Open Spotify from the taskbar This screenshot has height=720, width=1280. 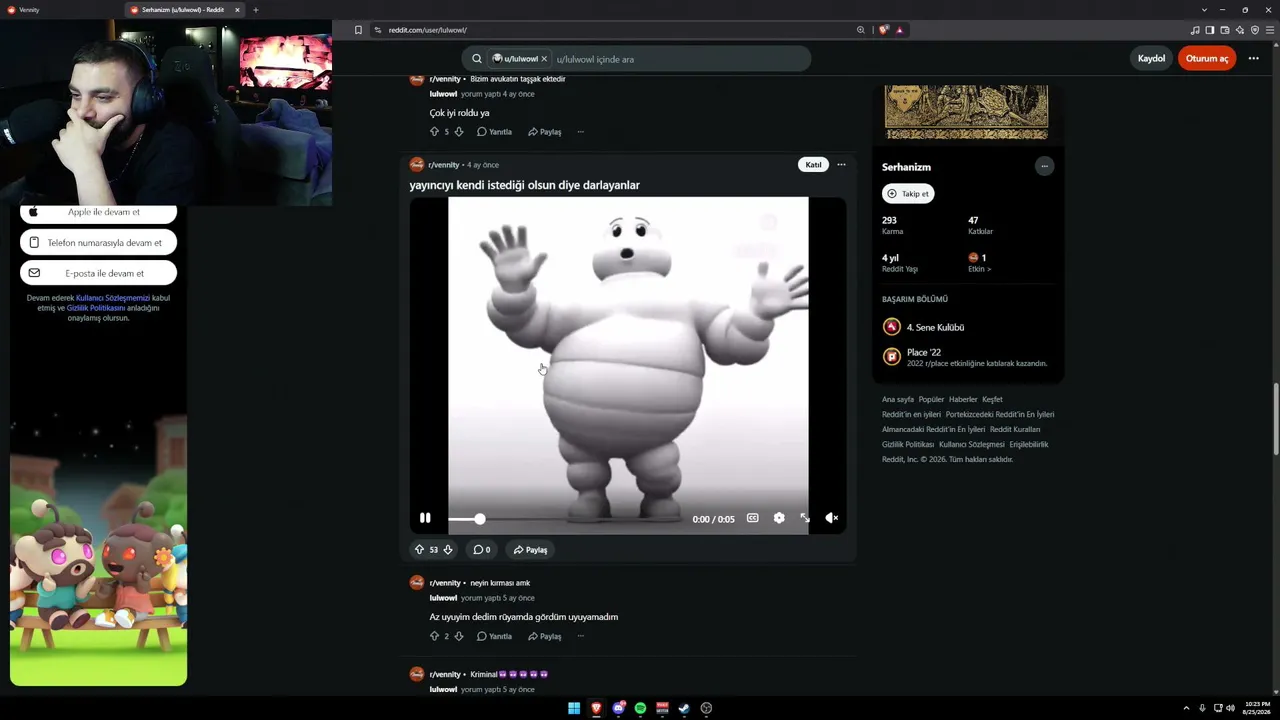click(640, 708)
